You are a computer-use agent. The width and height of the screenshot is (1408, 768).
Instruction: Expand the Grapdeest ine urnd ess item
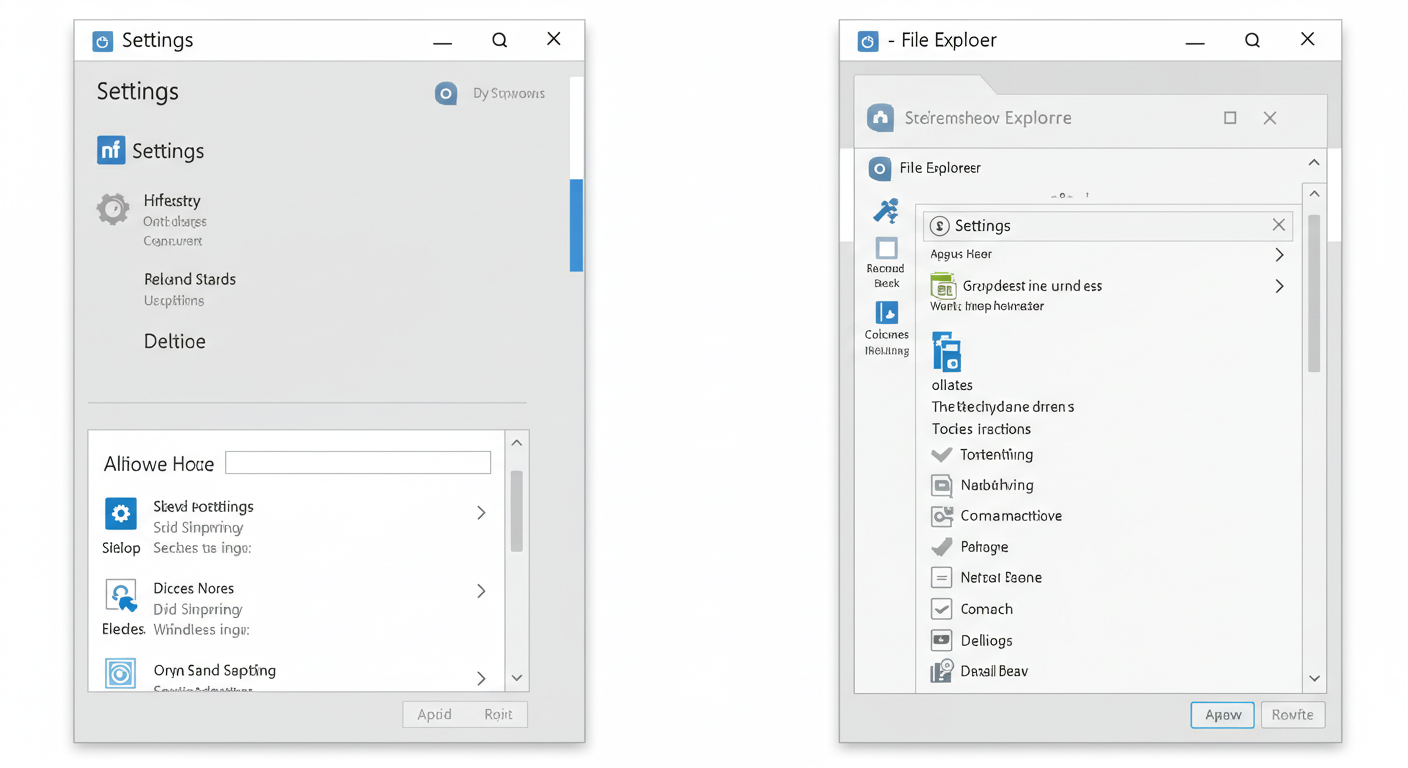(x=1279, y=286)
